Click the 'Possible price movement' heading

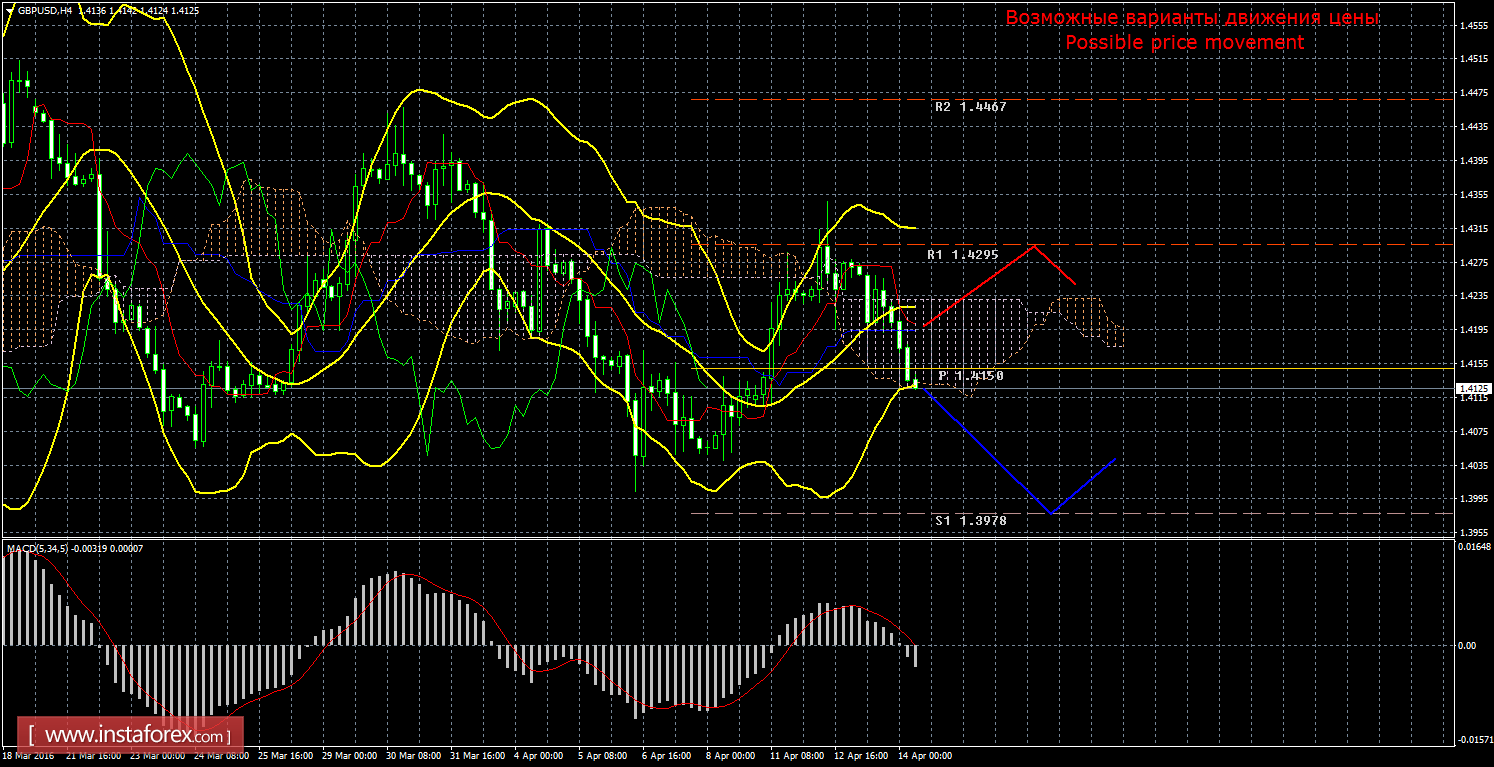coord(1184,42)
